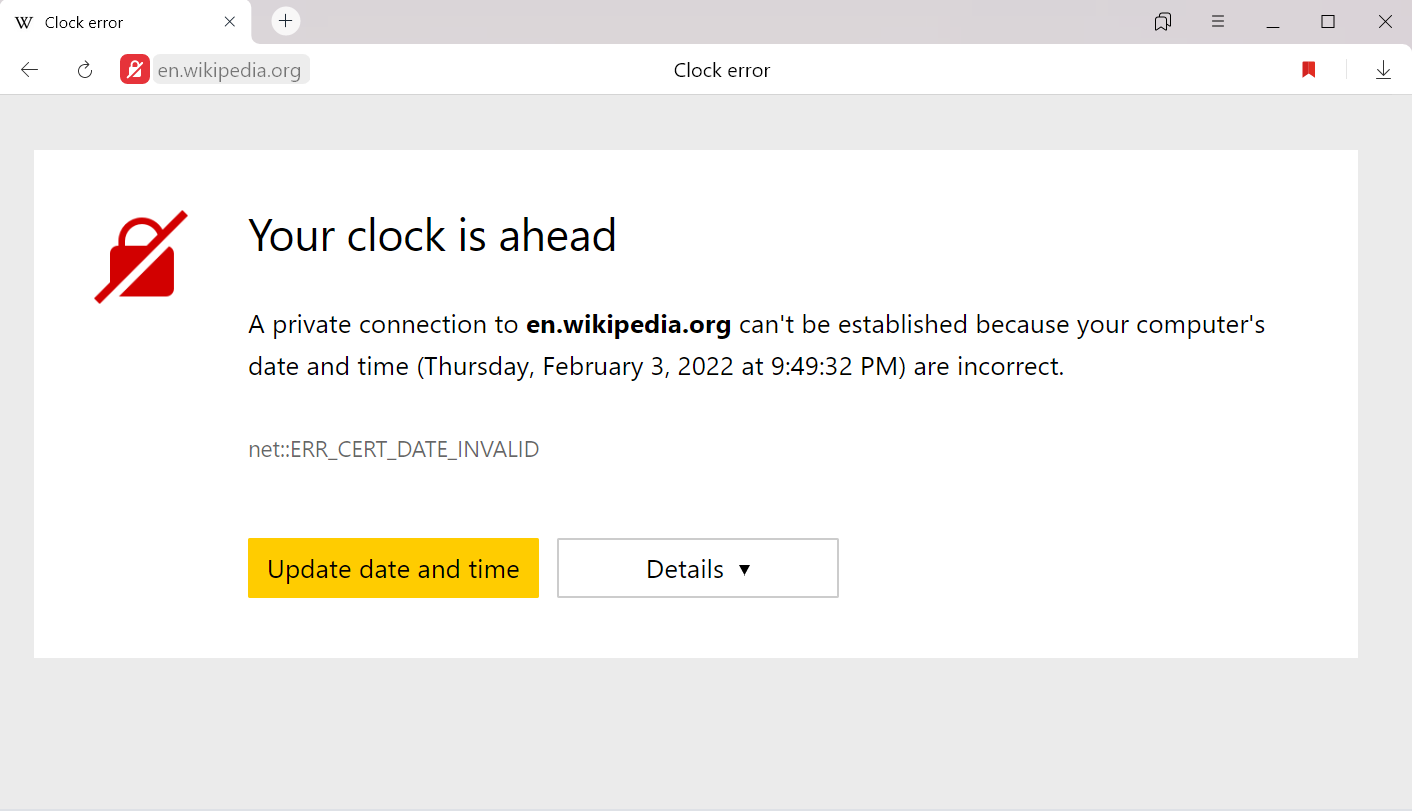The height and width of the screenshot is (811, 1412).
Task: Click the red bookmark icon
Action: click(x=1308, y=70)
